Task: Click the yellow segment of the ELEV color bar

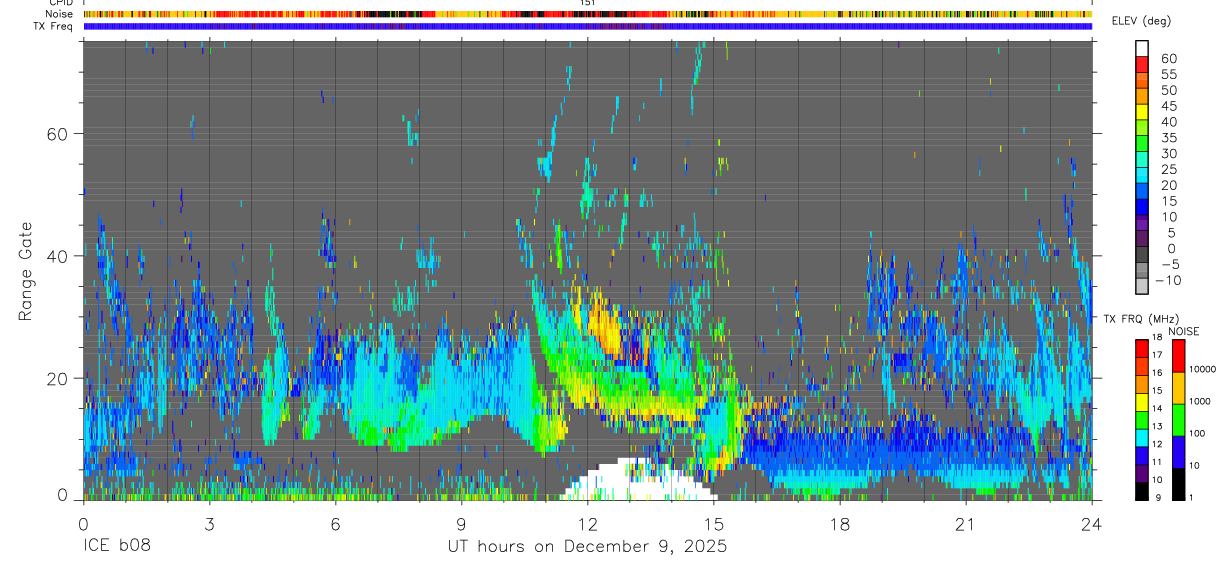Action: coord(1142,111)
